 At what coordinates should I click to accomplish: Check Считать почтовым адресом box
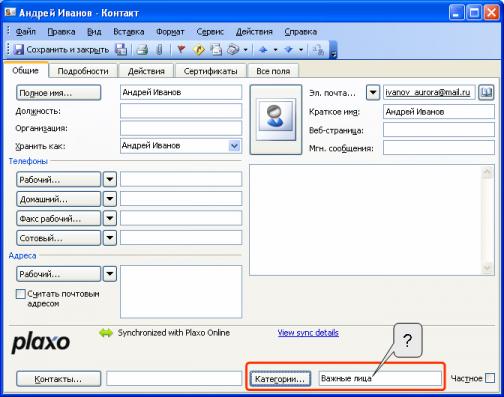tap(21, 294)
